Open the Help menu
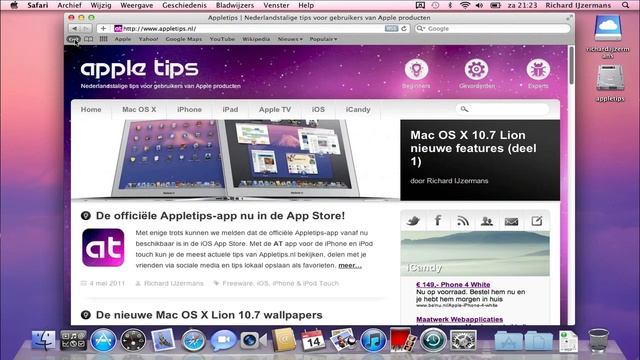 tap(306, 5)
